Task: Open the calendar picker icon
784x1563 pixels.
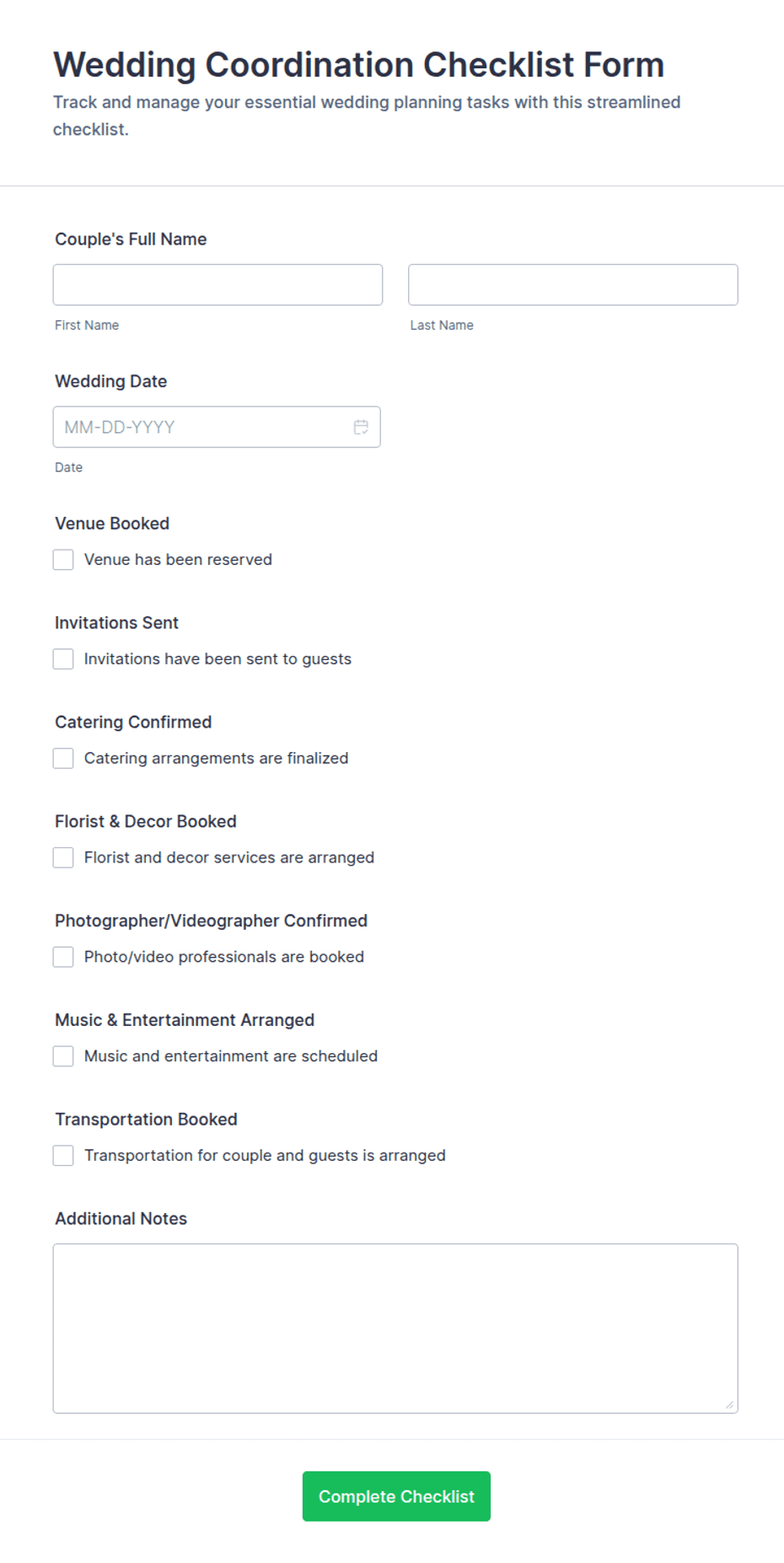Action: 361,427
